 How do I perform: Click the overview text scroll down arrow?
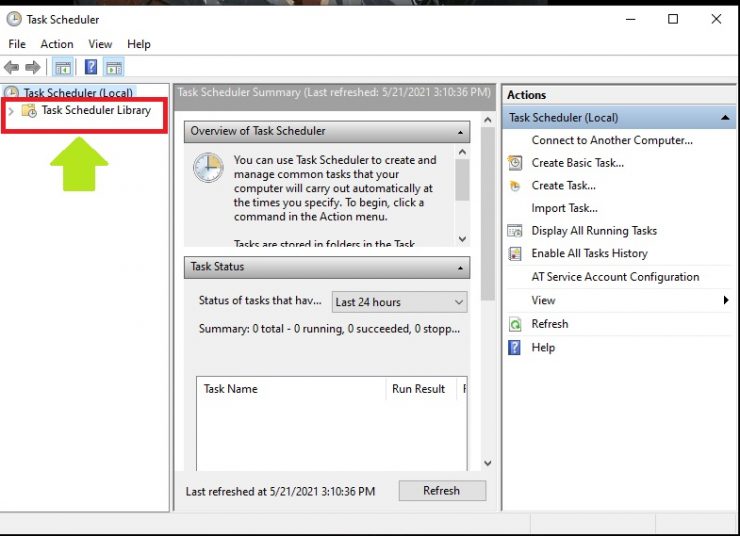click(462, 239)
